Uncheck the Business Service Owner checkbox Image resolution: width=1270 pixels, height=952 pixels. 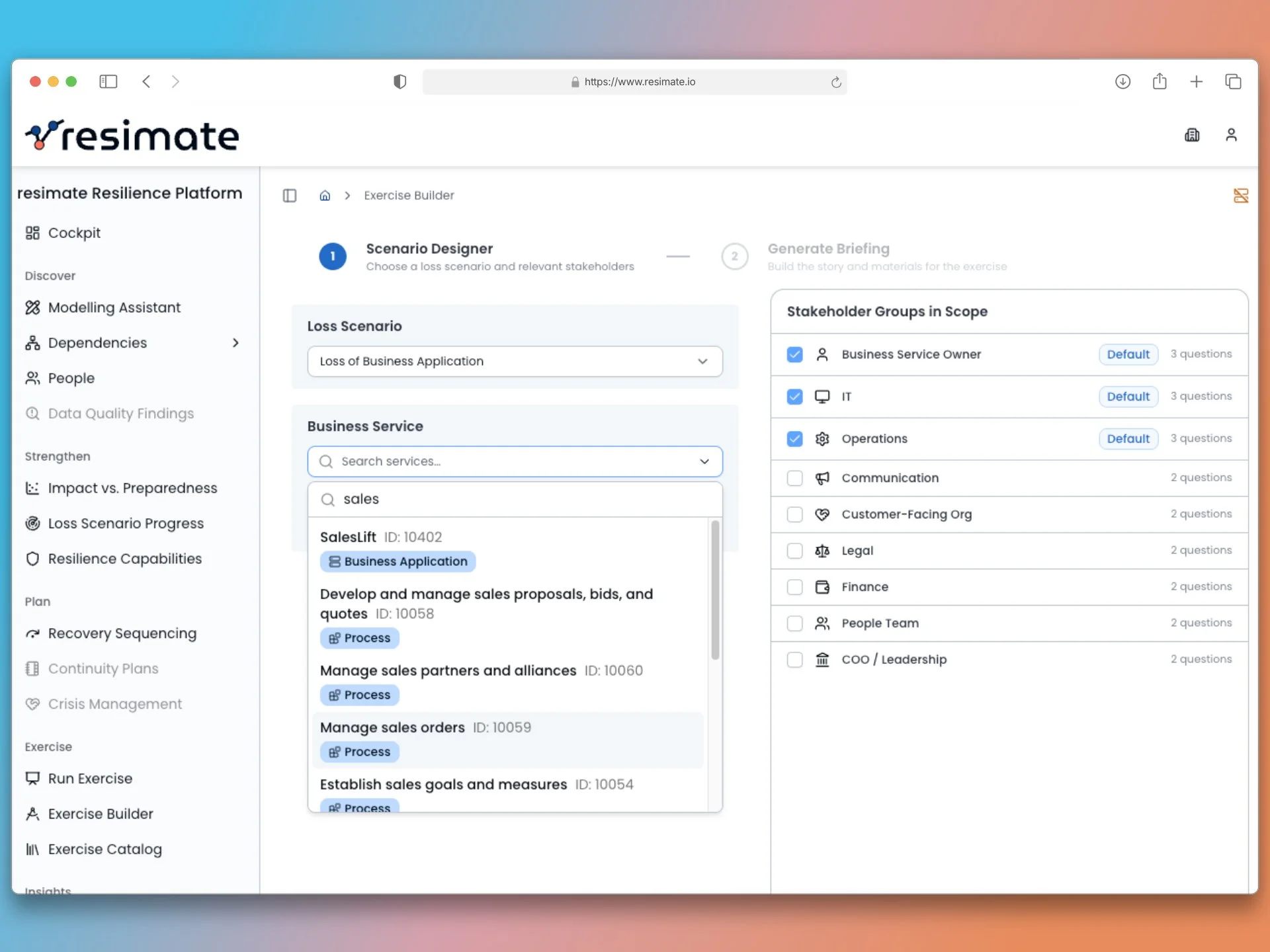pos(794,354)
